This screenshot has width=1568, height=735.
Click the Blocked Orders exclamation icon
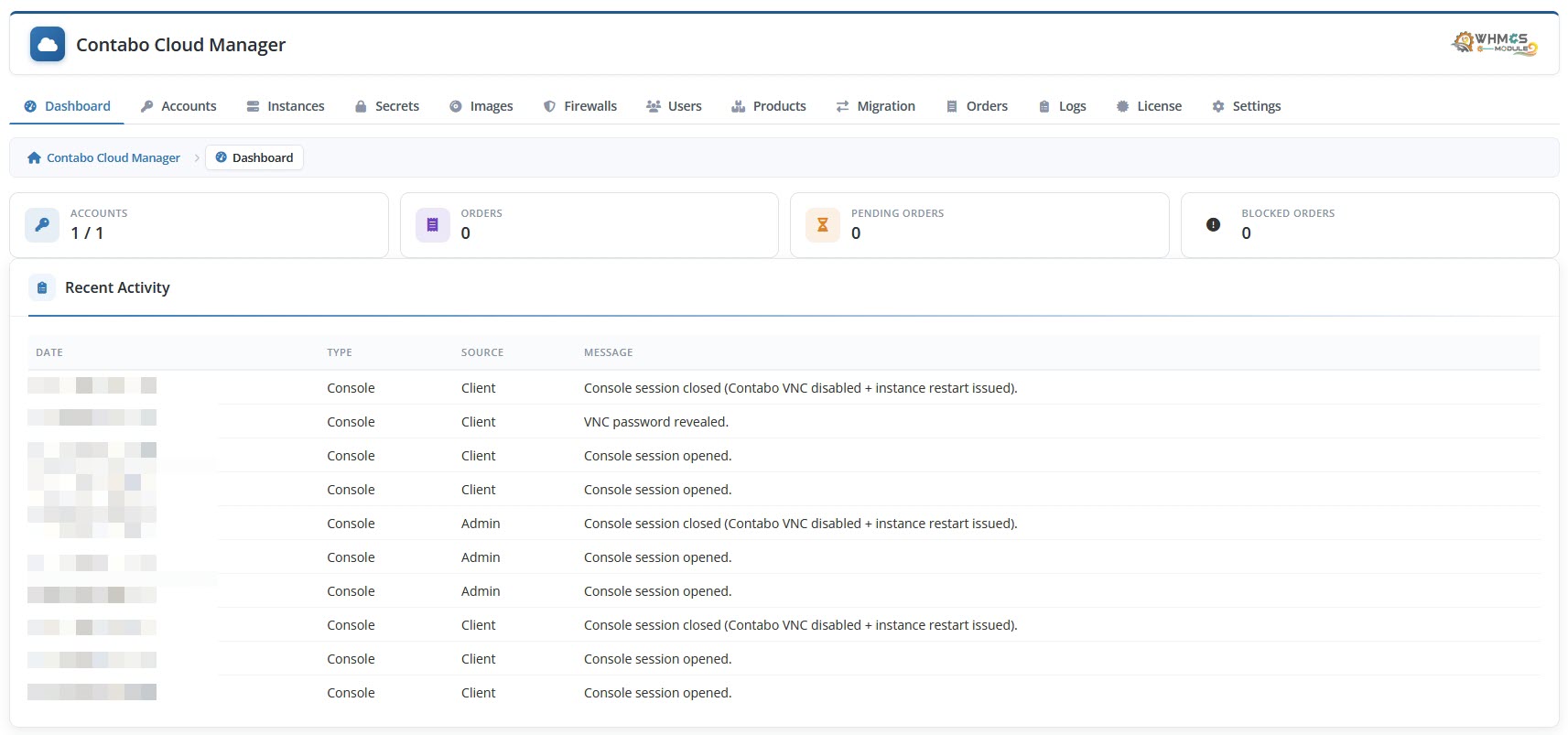1213,224
